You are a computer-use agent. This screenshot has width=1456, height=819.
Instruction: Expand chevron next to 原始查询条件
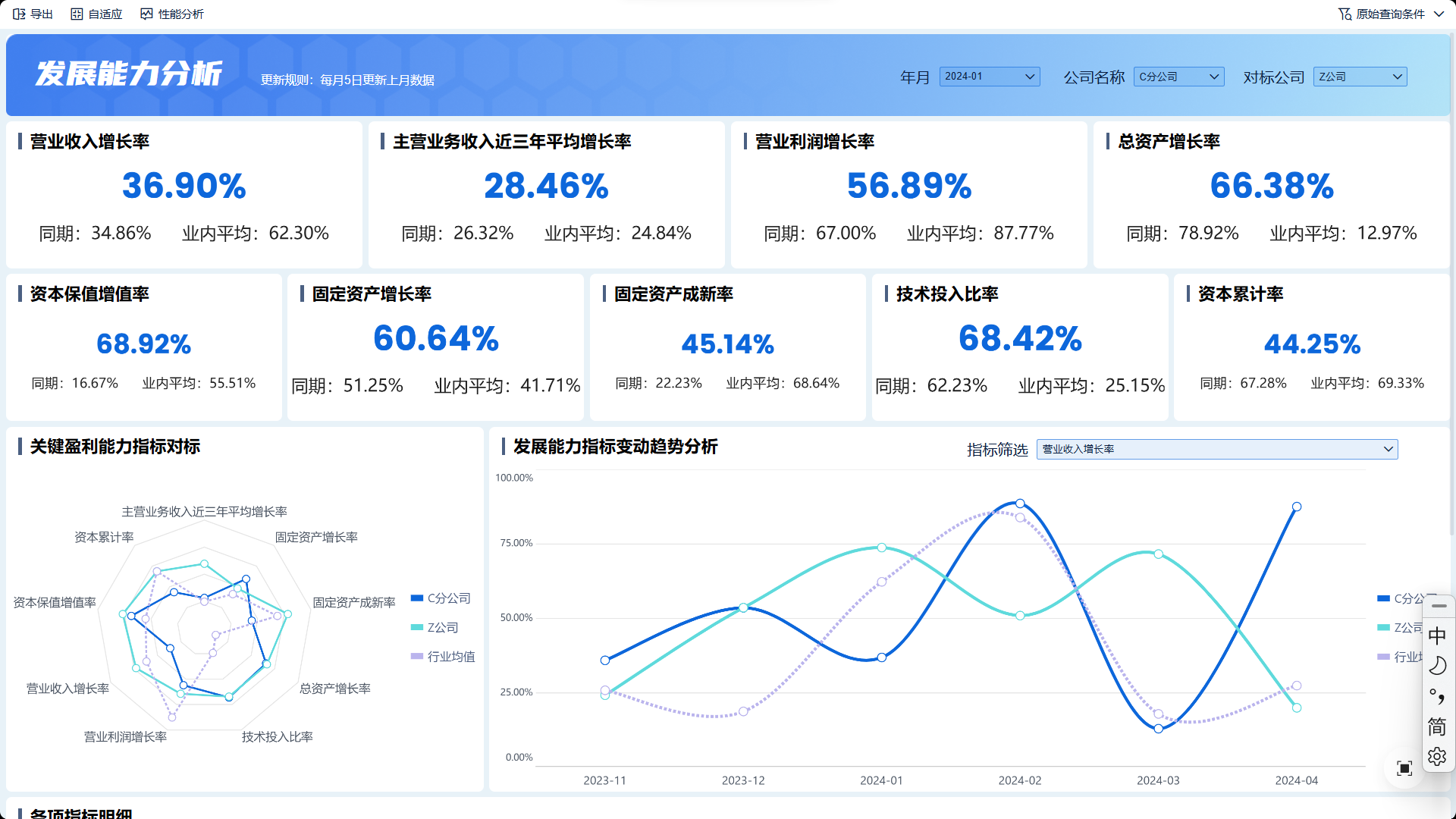pyautogui.click(x=1439, y=14)
